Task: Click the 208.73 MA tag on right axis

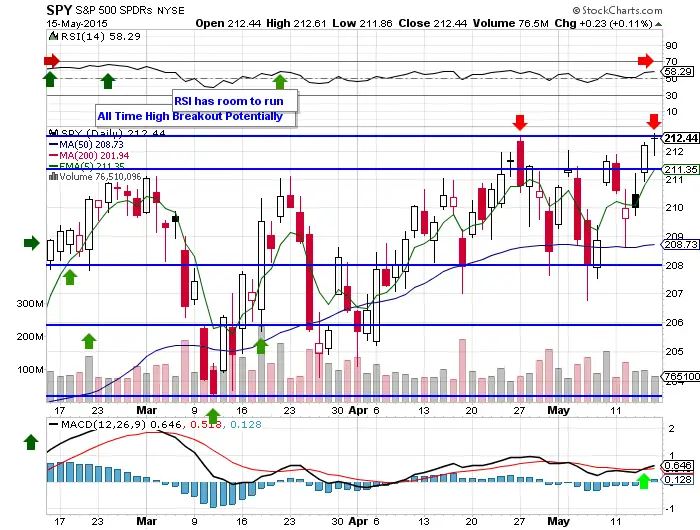Action: point(681,245)
